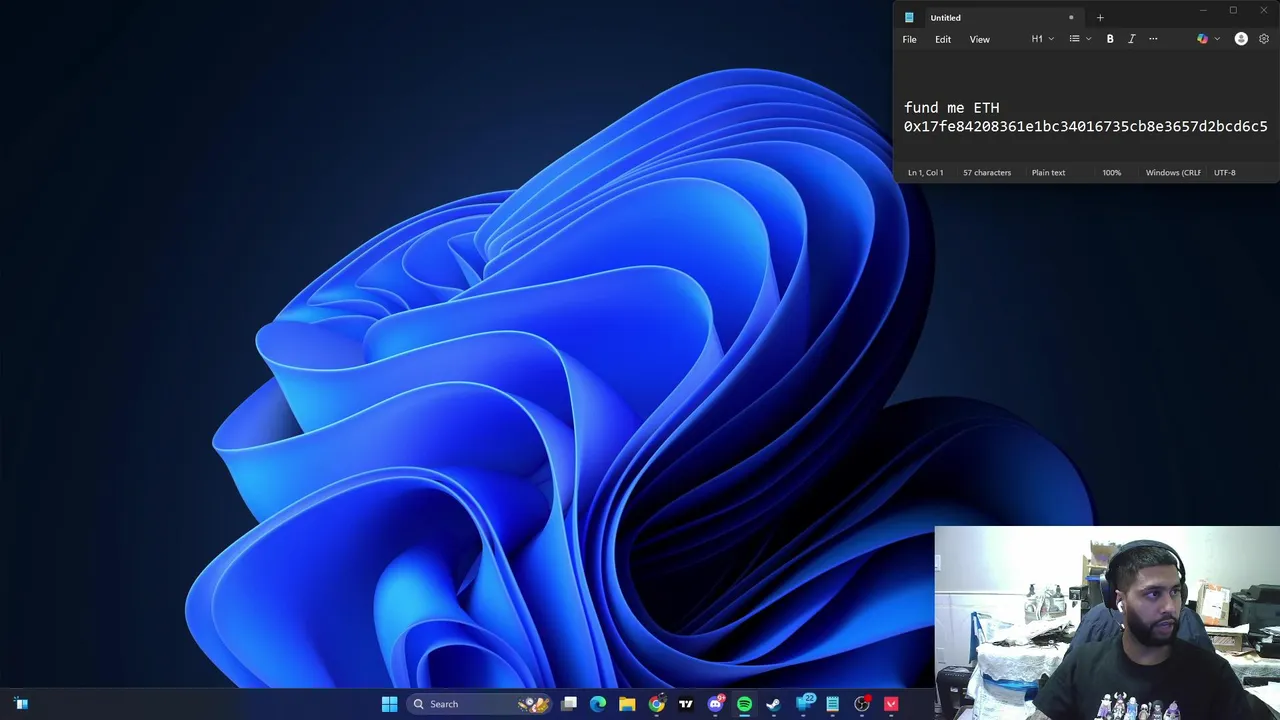Open Notepad settings gear
Viewport: 1280px width, 720px height.
[1264, 39]
